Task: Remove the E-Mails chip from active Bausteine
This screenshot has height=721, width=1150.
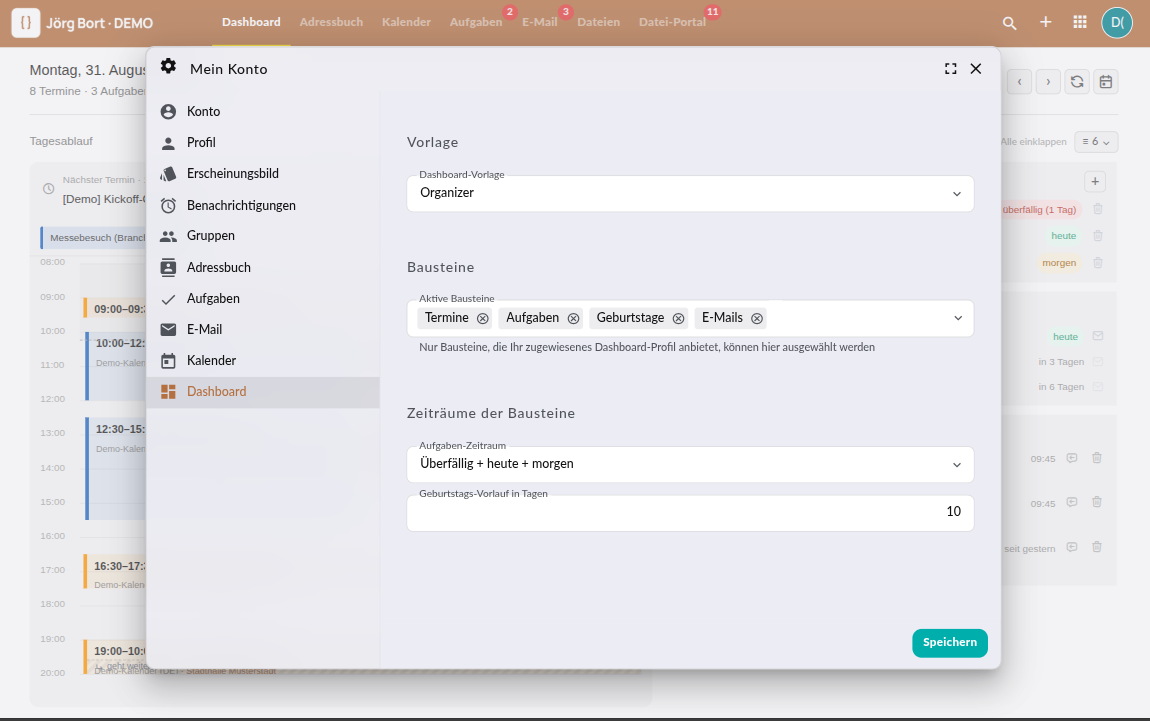Action: pyautogui.click(x=757, y=318)
